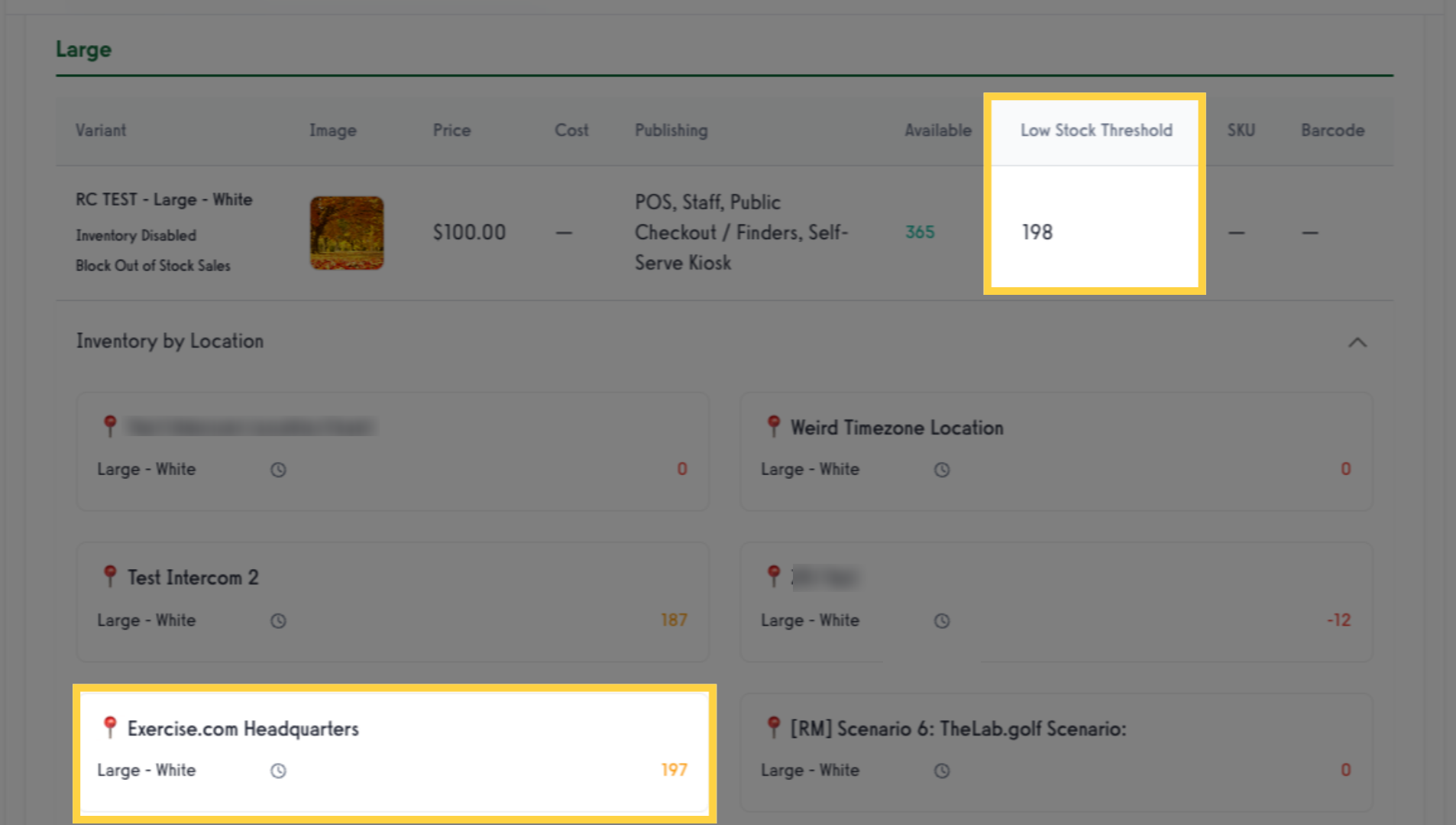Click the Low Stock Threshold value 198
Screen dimensions: 1456x825
[x=1037, y=232]
